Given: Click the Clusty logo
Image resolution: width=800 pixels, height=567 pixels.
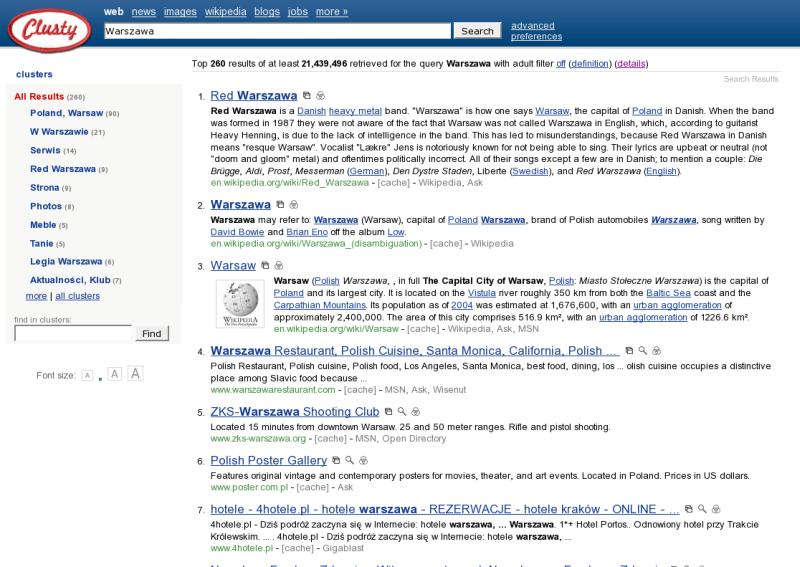Looking at the screenshot, I should (49, 30).
